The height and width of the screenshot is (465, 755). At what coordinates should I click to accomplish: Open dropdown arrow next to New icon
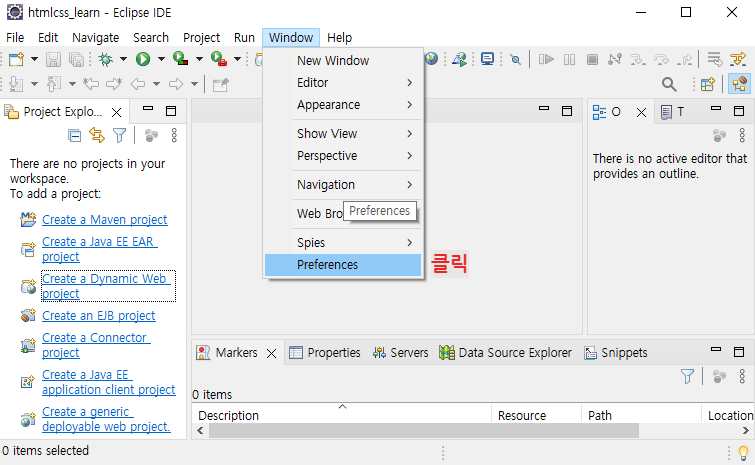coord(34,59)
